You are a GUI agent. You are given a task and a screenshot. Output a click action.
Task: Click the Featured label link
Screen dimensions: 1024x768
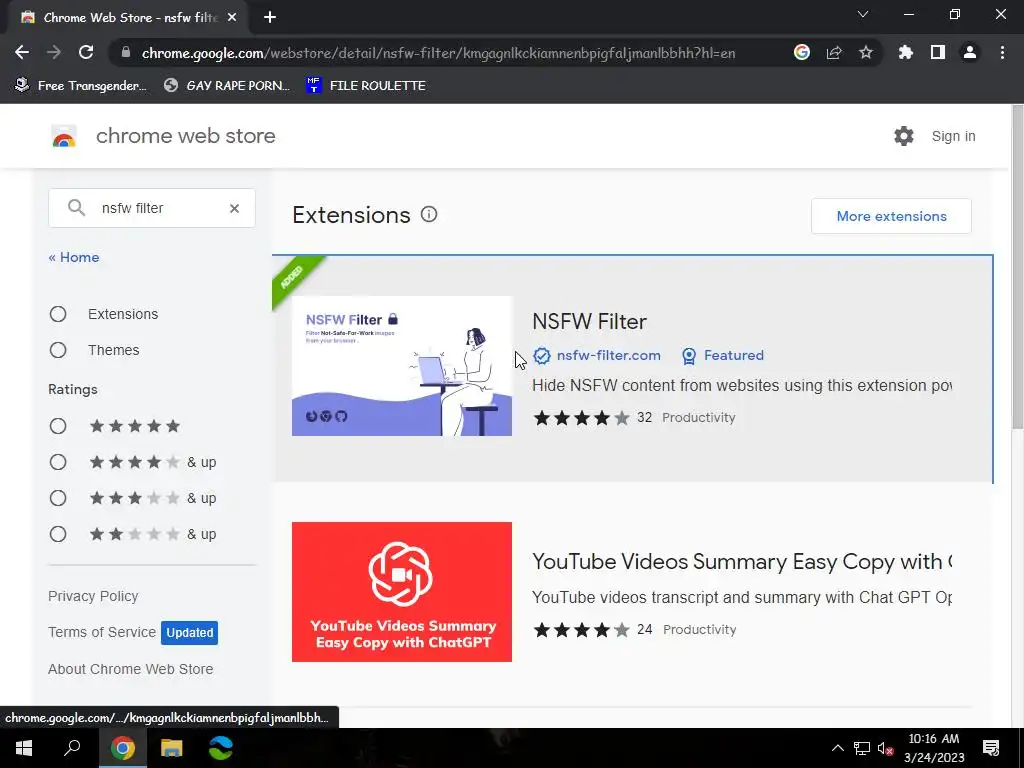pyautogui.click(x=733, y=355)
